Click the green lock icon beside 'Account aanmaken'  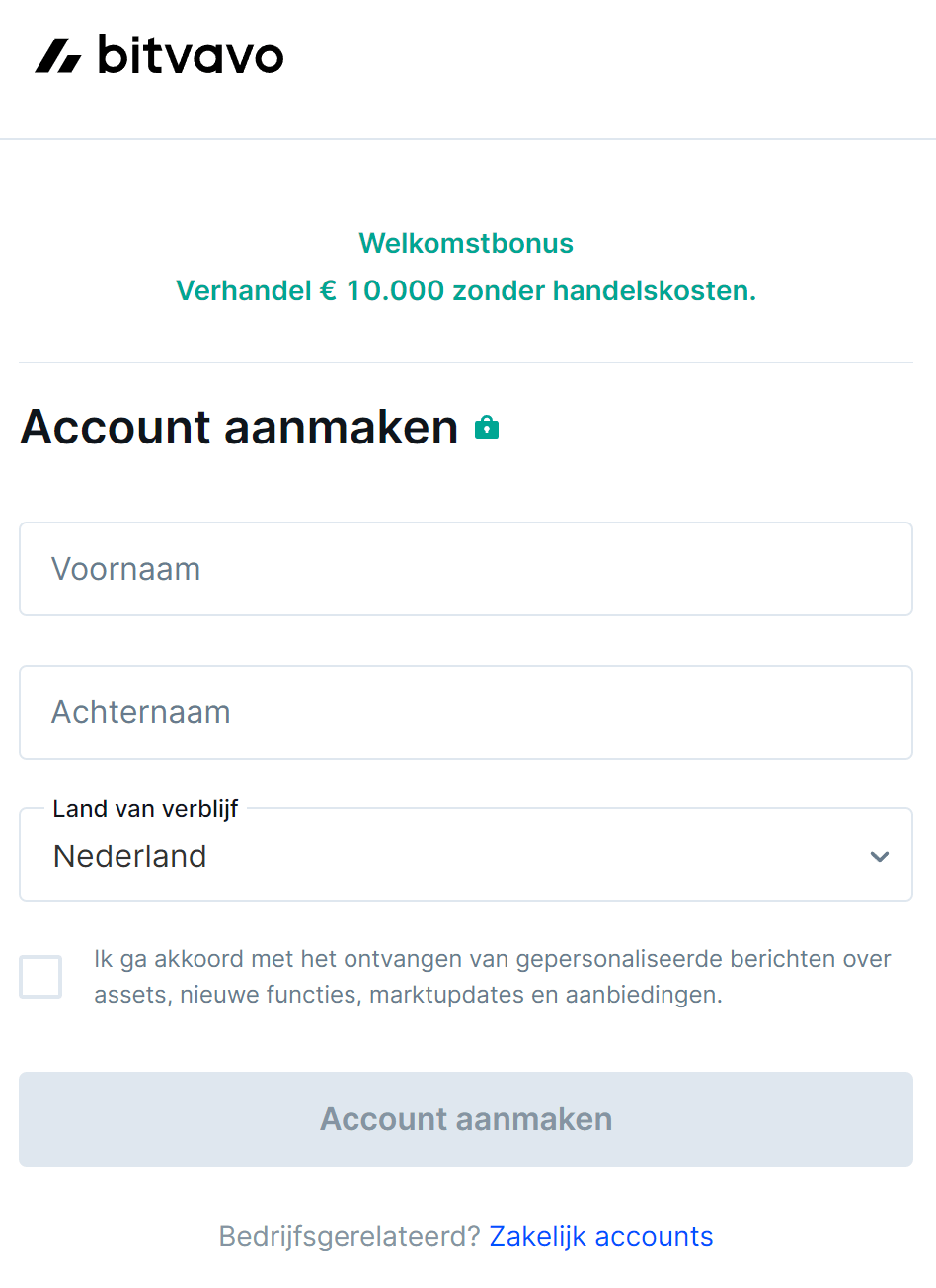[x=486, y=426]
